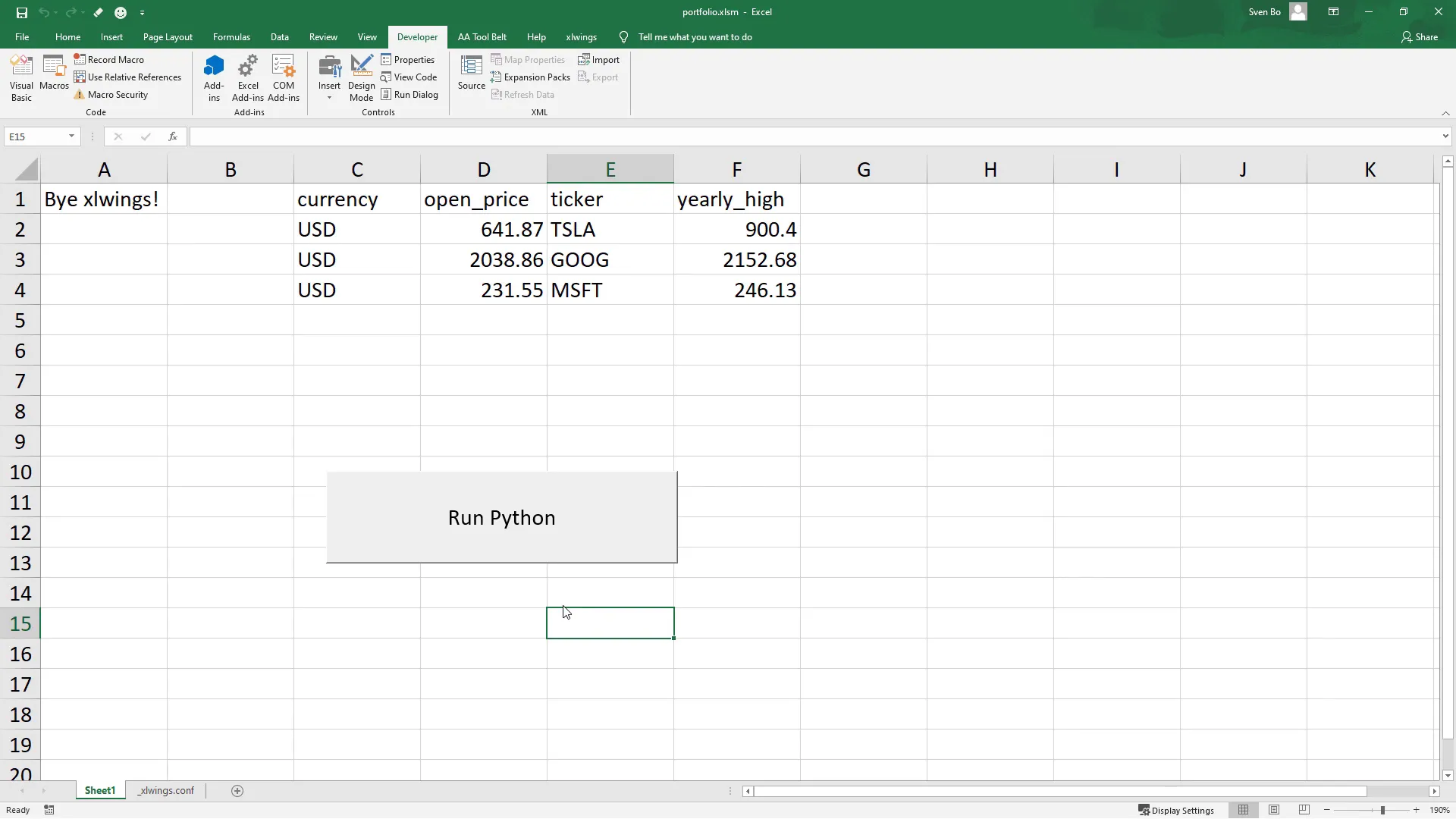Select the _xlwings.conf sheet tab
This screenshot has width=1456, height=819.
(x=166, y=790)
